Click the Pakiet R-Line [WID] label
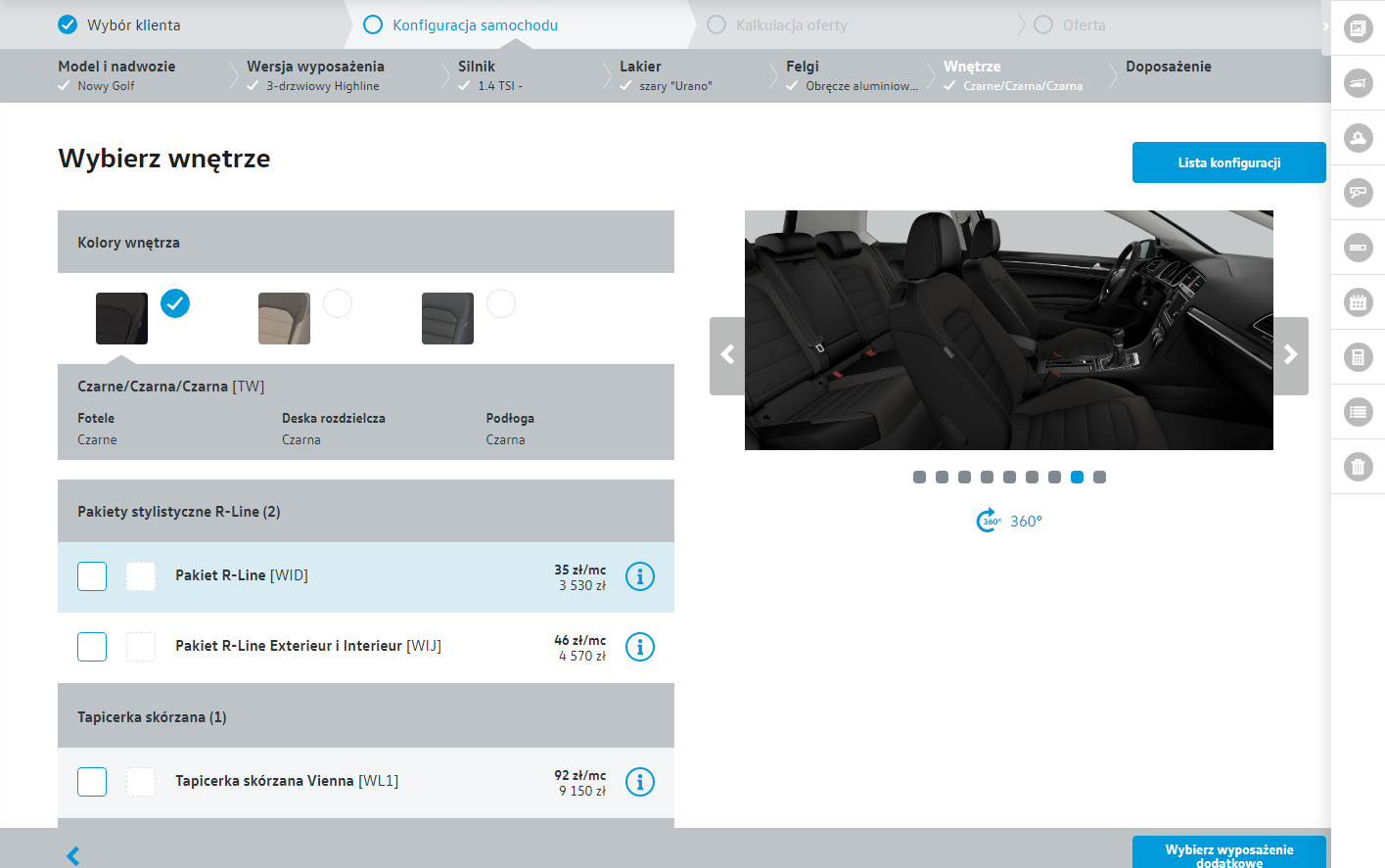This screenshot has height=868, width=1385. [x=242, y=575]
